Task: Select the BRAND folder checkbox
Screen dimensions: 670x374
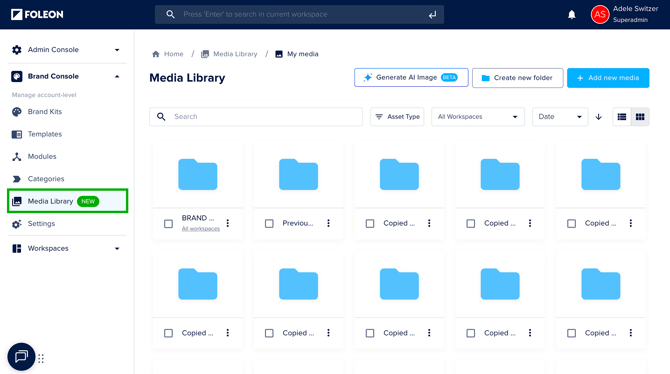Action: pos(168,224)
